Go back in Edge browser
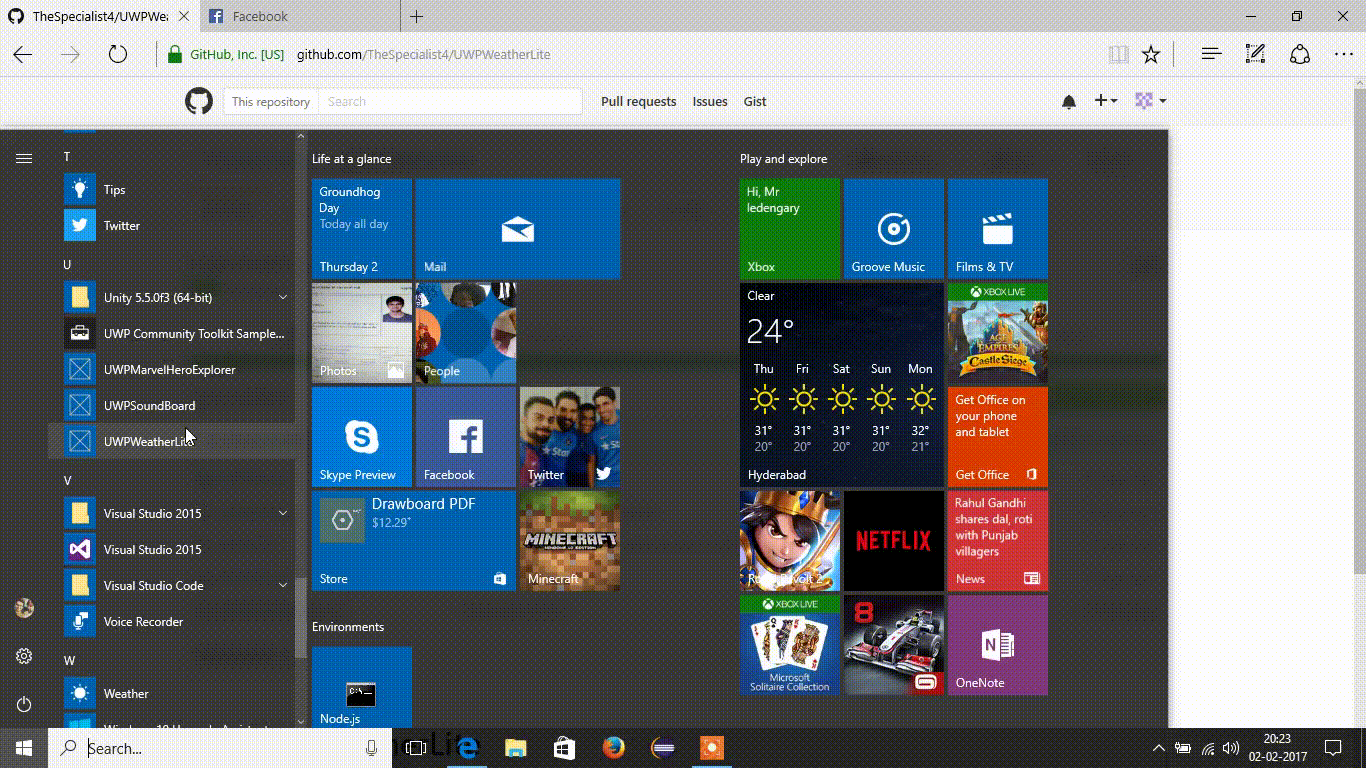This screenshot has width=1366, height=768. [x=22, y=55]
